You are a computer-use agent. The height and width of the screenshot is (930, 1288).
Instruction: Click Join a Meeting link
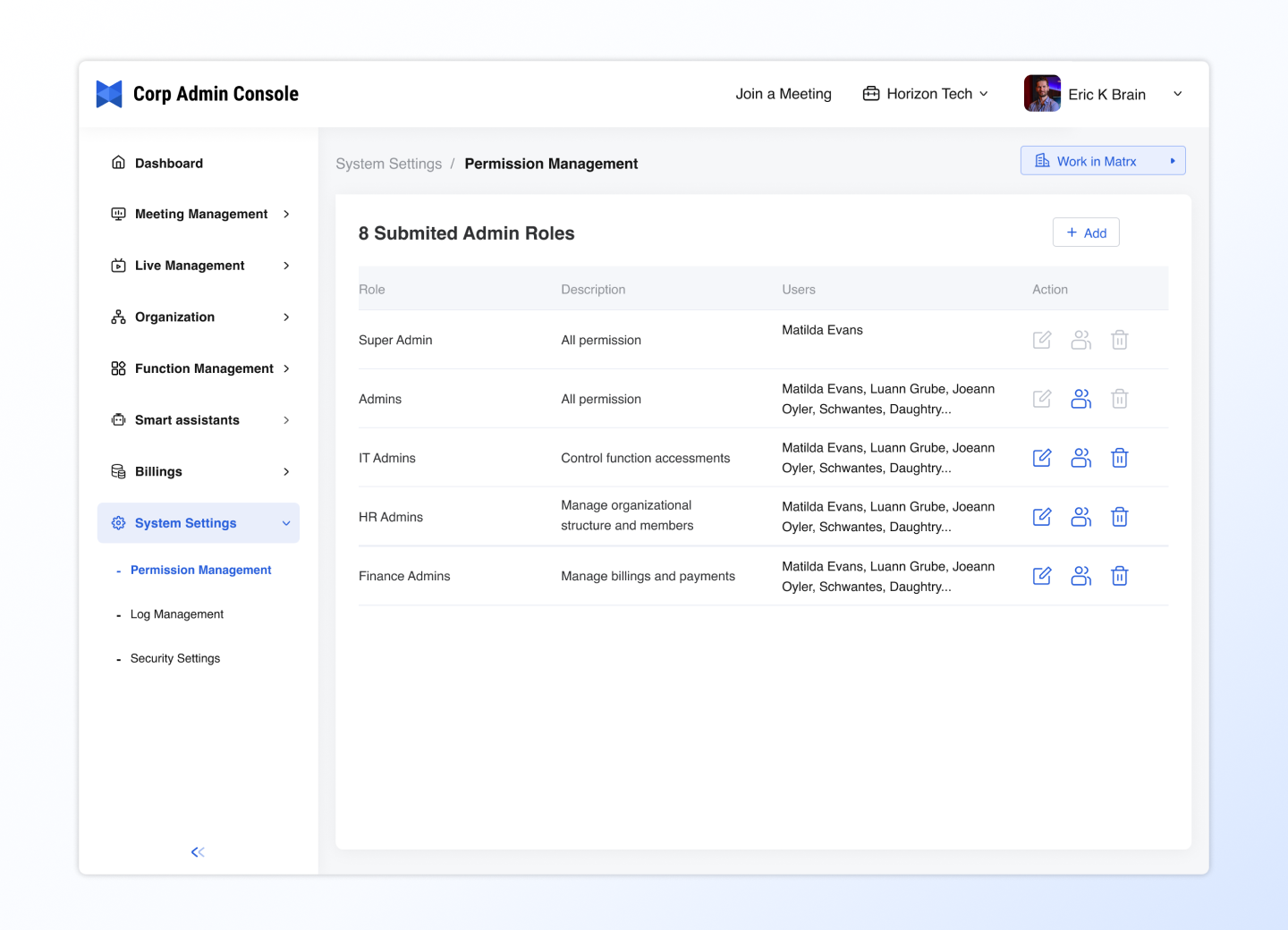784,94
